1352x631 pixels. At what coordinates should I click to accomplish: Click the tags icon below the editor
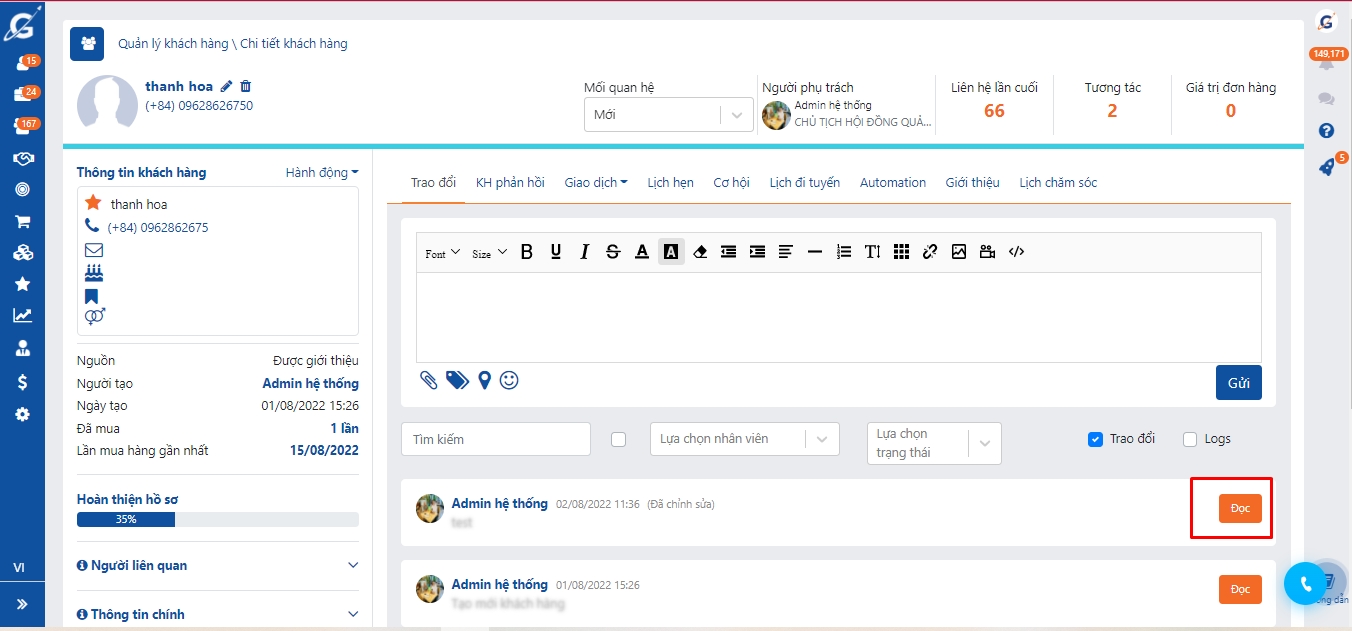[x=457, y=380]
